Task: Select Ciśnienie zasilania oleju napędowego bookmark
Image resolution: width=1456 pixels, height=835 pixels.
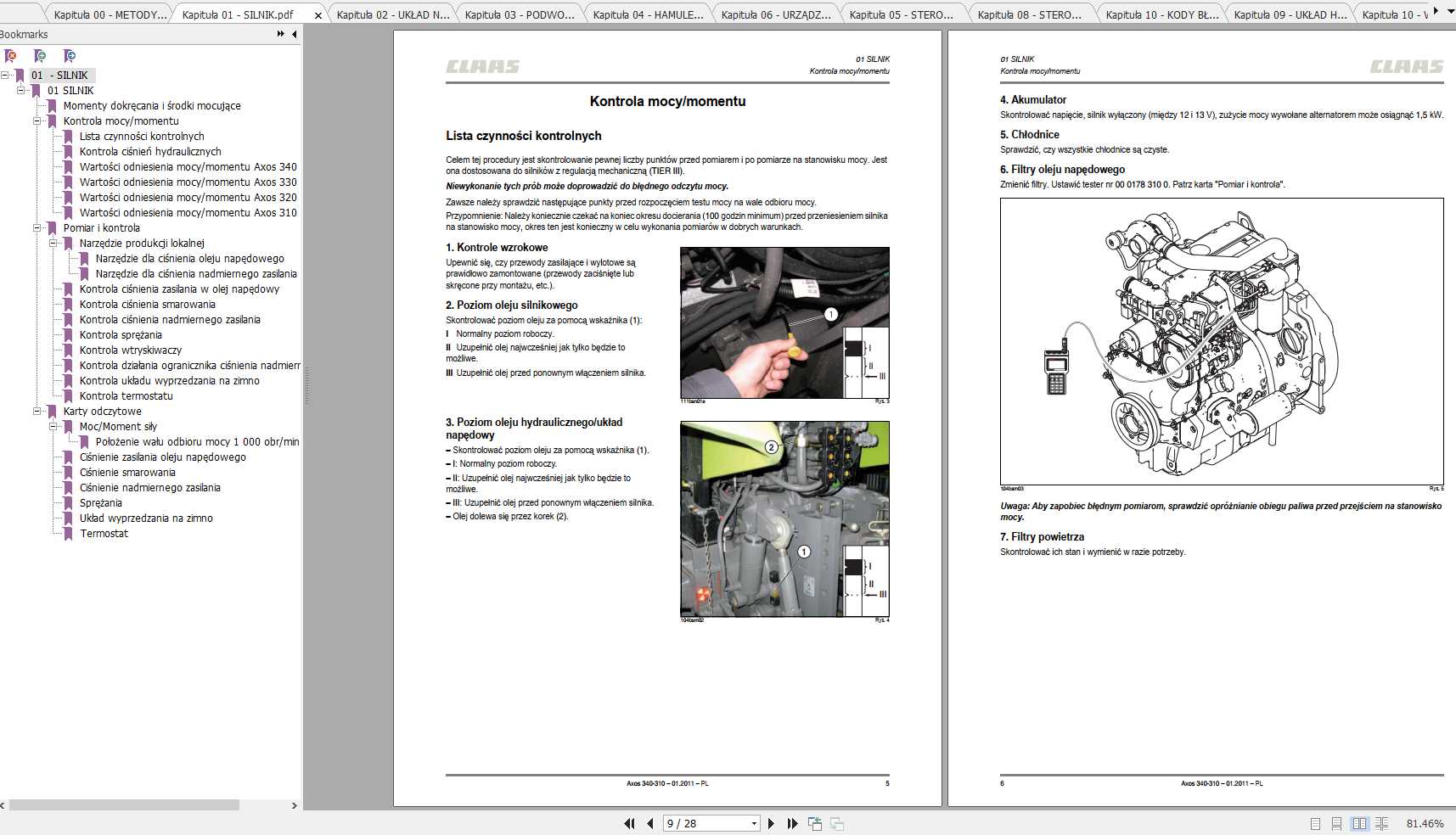Action: [163, 457]
